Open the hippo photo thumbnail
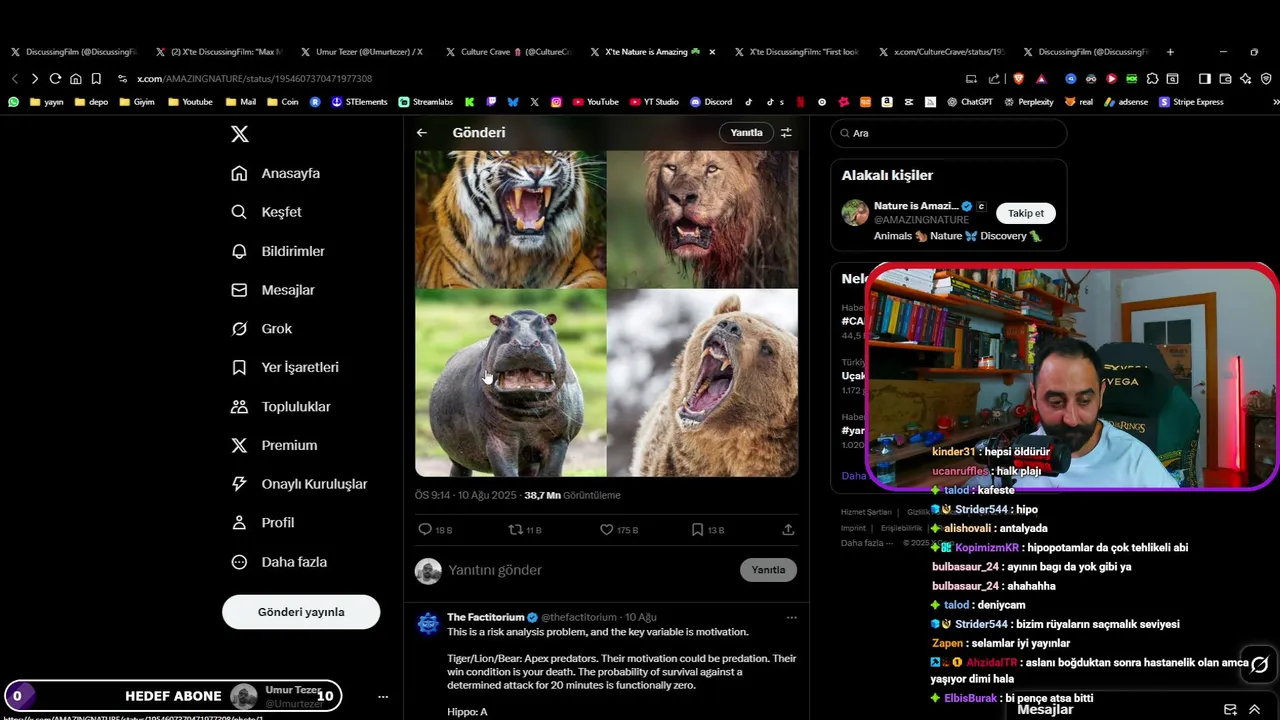 point(510,383)
